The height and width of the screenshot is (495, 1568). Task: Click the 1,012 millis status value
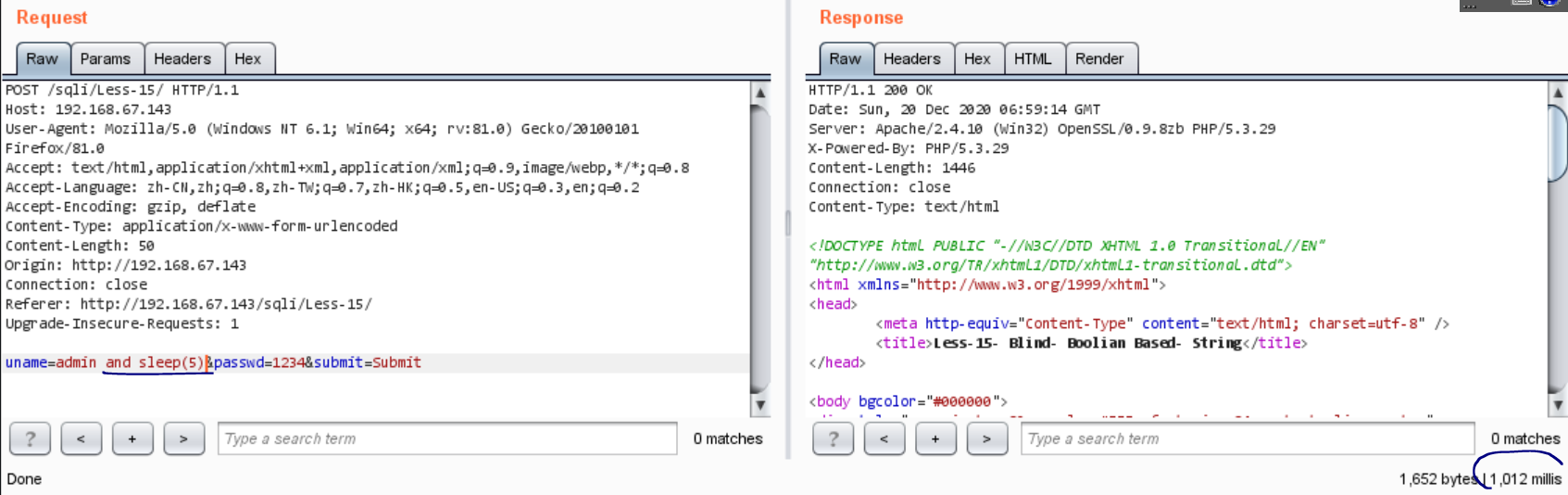coord(1525,479)
